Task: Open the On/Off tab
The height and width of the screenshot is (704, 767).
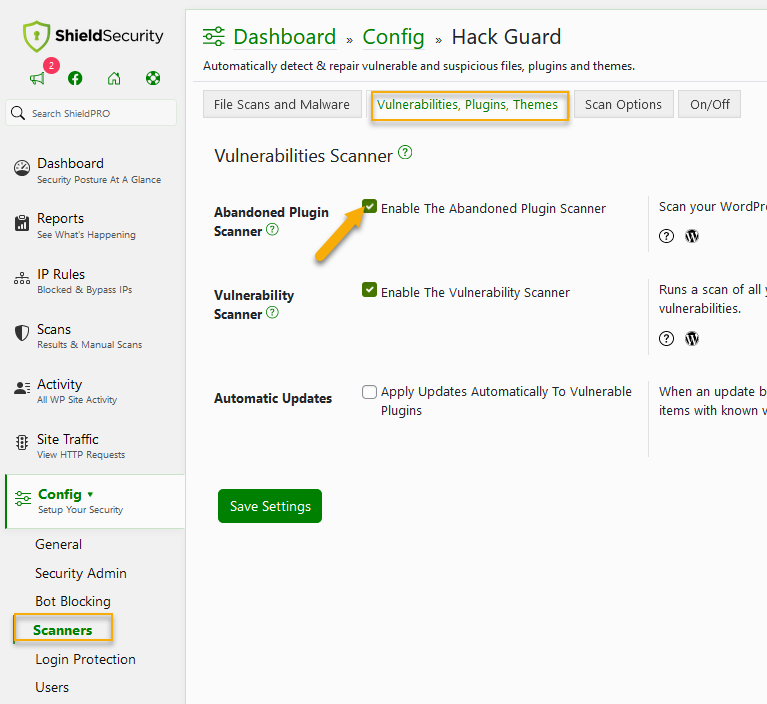Action: point(709,104)
